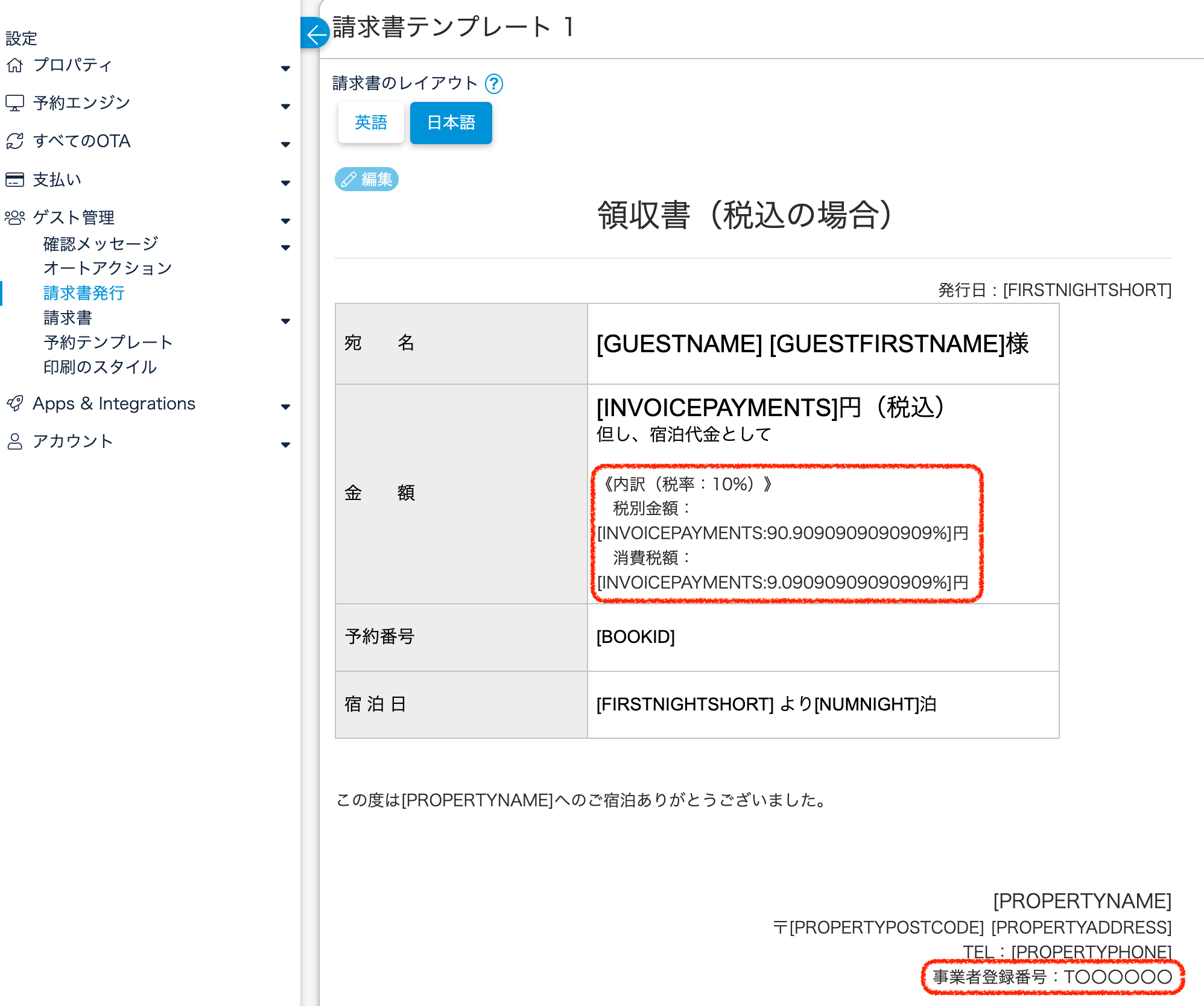Click the プロパティ house icon
1204x1006 pixels.
pos(14,65)
